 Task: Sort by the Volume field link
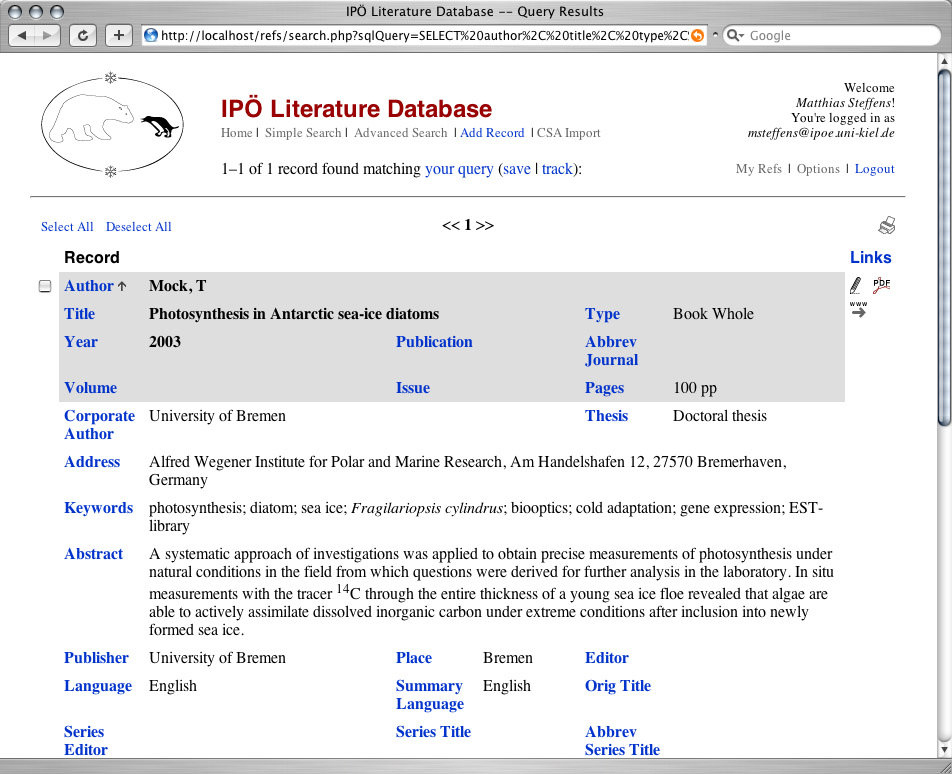90,388
